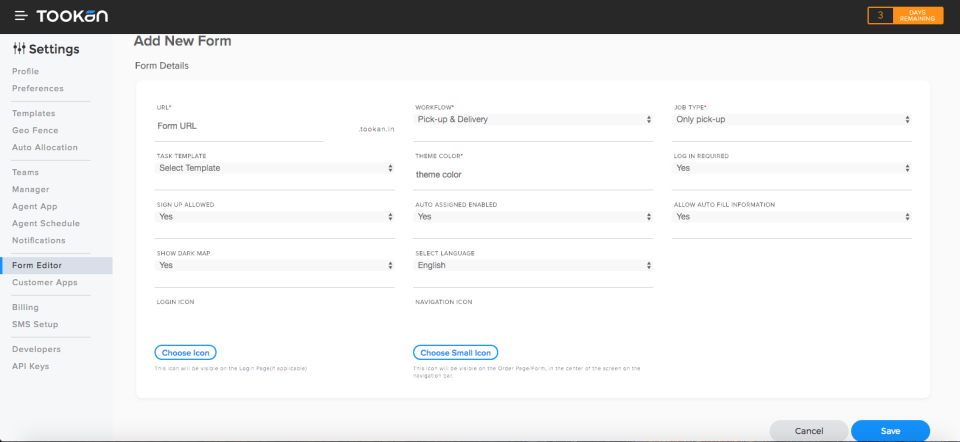This screenshot has width=960, height=442.
Task: Open the days remaining trial badge
Action: pos(905,16)
